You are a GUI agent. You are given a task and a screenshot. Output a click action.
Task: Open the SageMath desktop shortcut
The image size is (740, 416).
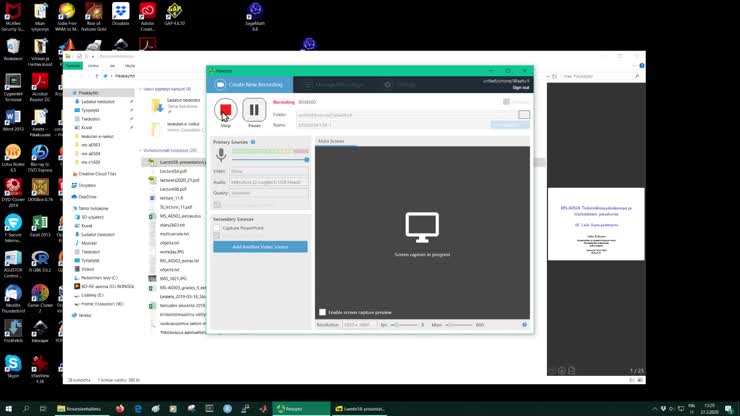tap(255, 17)
